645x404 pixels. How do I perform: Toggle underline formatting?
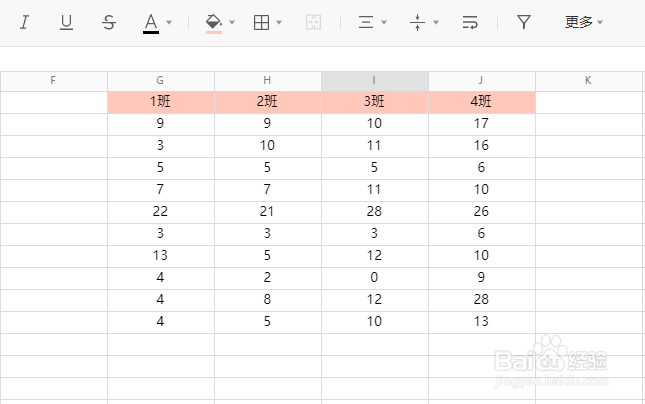pos(66,22)
